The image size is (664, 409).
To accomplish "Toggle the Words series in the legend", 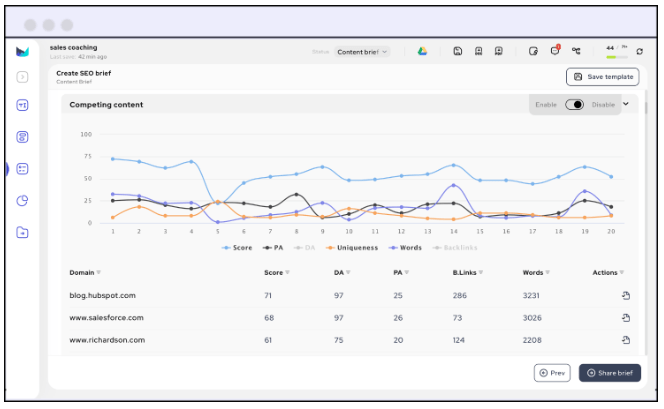I will coord(405,248).
